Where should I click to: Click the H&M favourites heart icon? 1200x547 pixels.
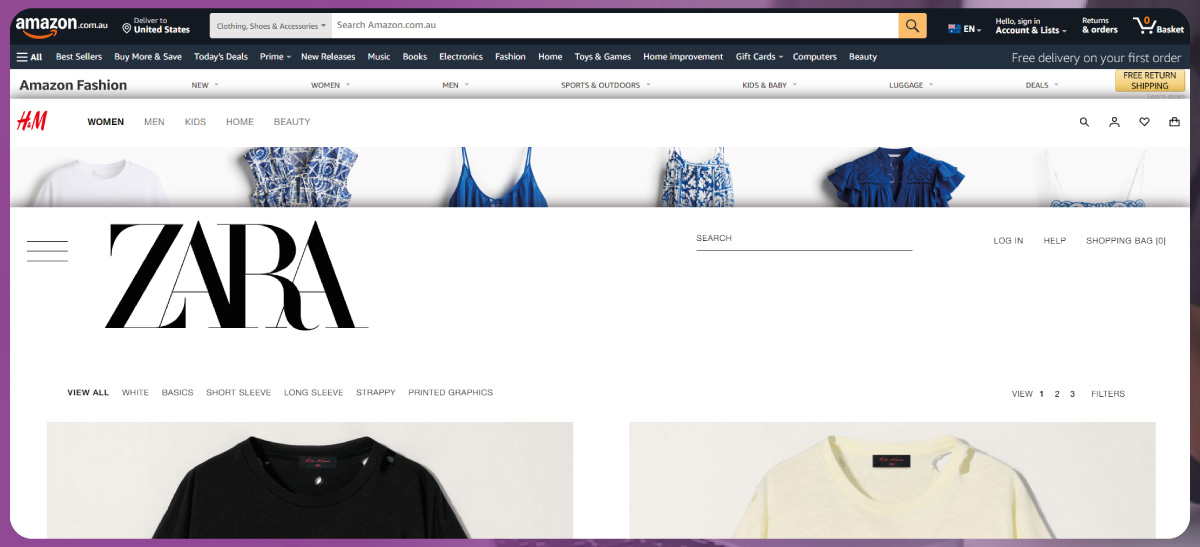[x=1144, y=122]
